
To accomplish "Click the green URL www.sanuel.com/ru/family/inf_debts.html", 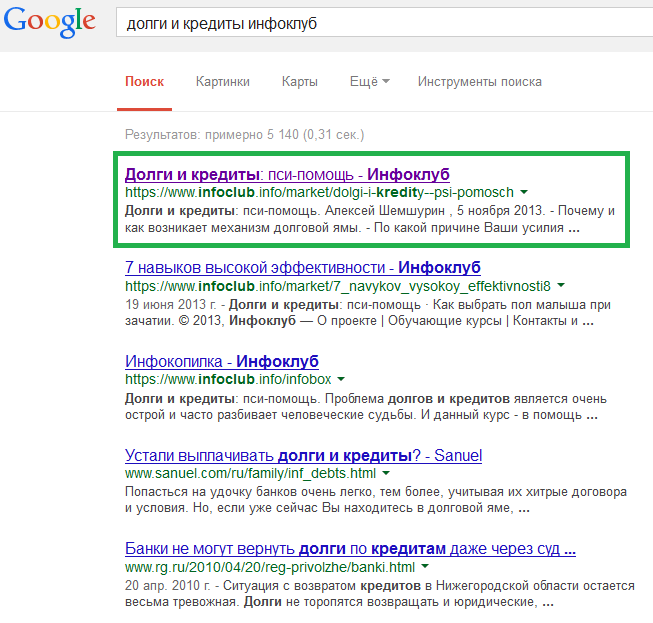I will click(250, 473).
